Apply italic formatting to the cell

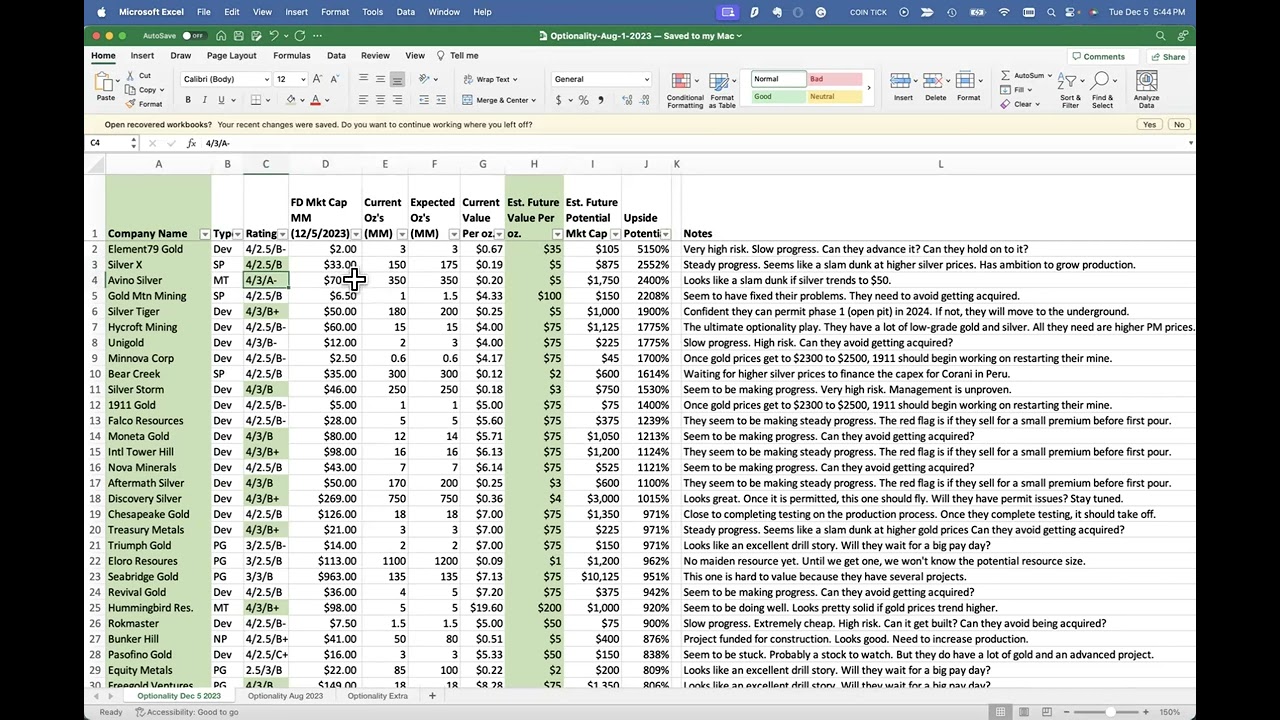pyautogui.click(x=204, y=100)
